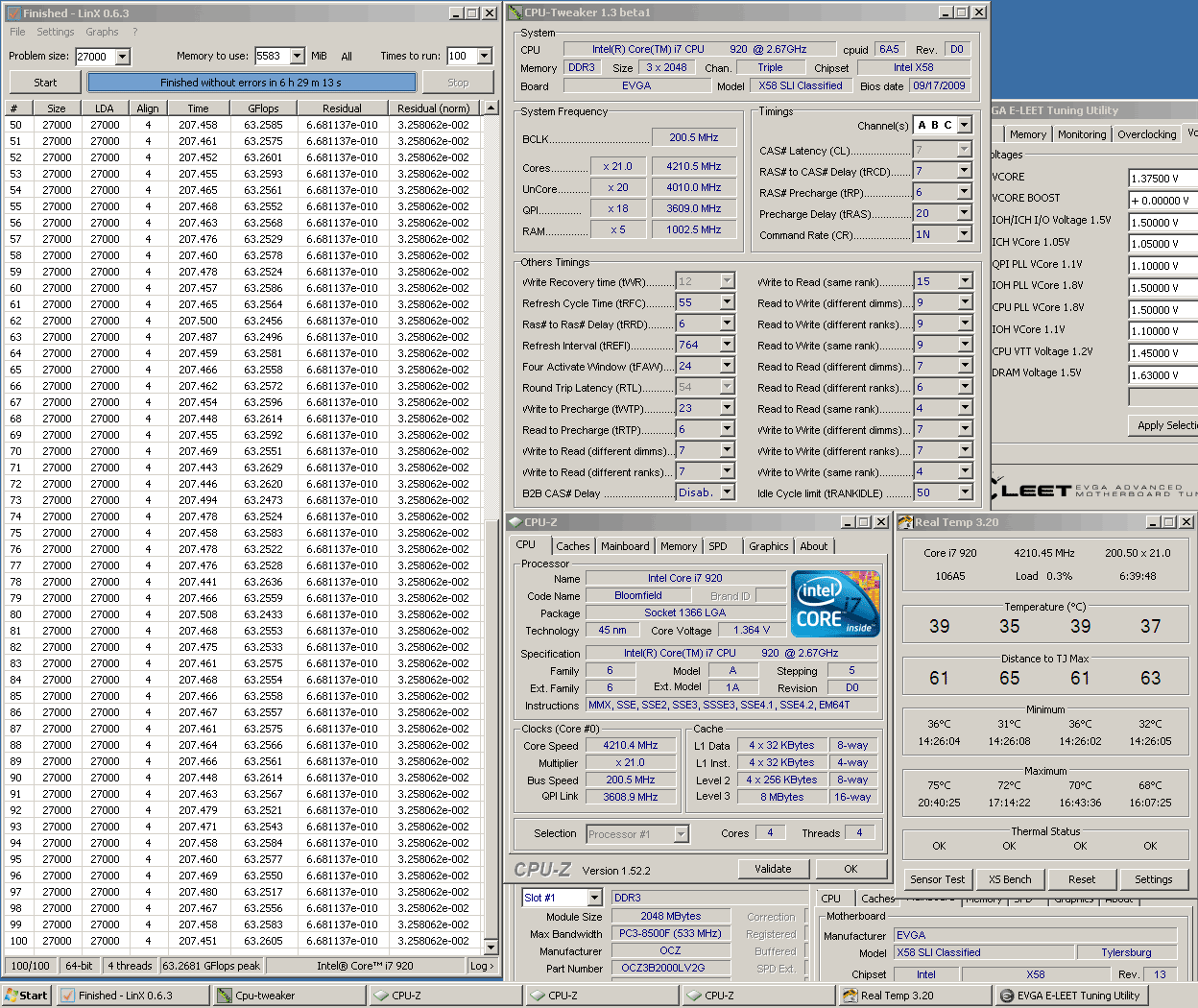Switch to LinX from the taskbar
The image size is (1198, 1008).
(x=132, y=996)
